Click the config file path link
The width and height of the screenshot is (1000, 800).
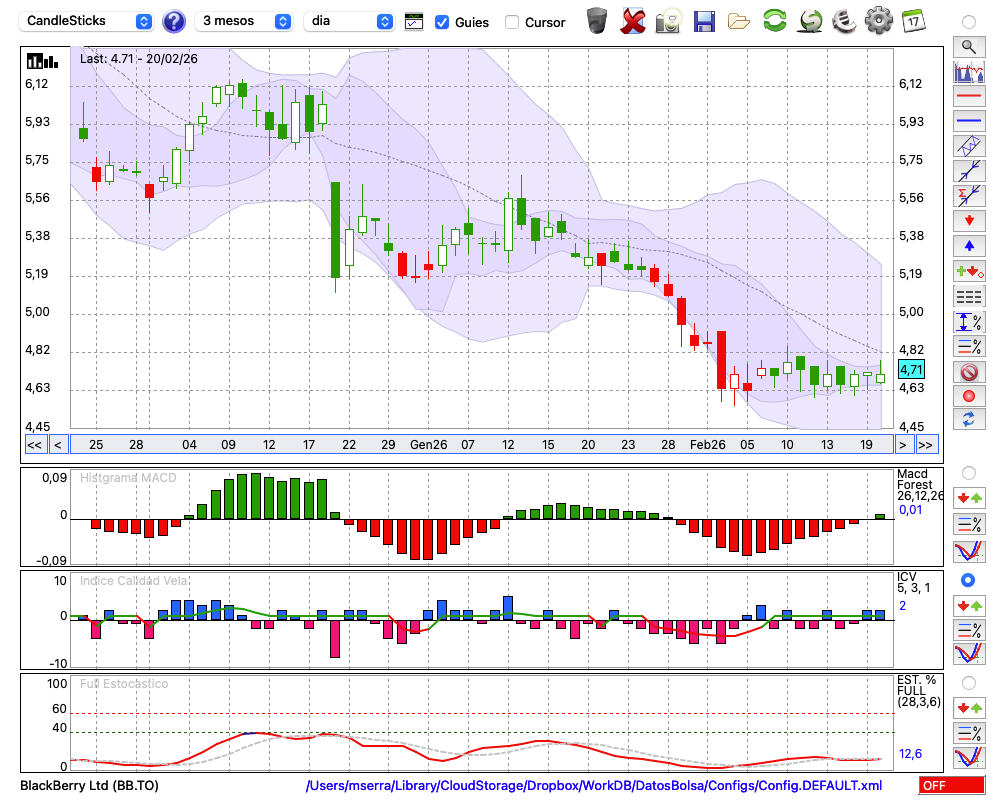click(594, 786)
